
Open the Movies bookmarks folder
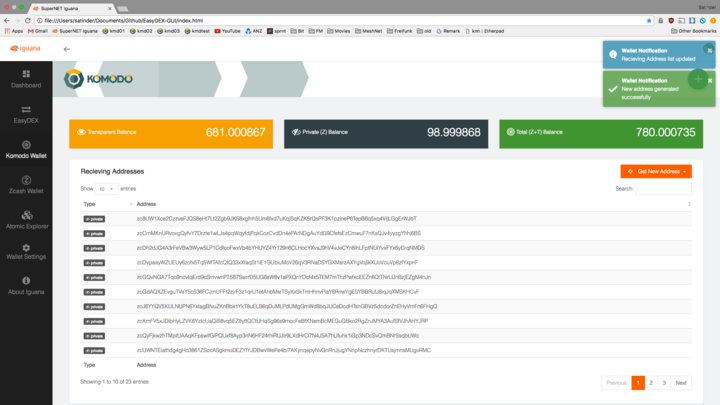(x=338, y=31)
